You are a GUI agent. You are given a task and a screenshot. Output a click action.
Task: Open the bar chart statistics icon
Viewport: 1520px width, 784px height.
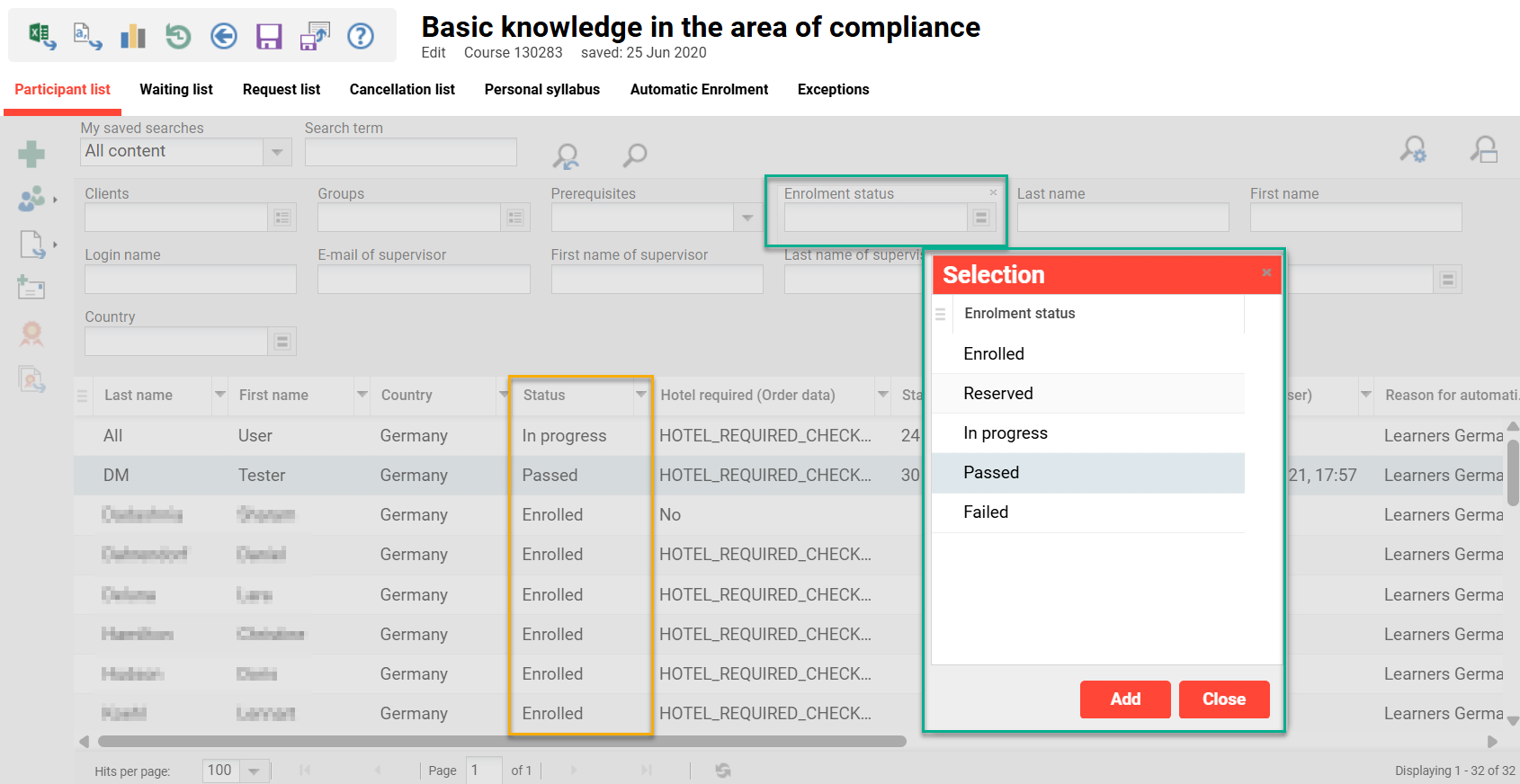[133, 36]
